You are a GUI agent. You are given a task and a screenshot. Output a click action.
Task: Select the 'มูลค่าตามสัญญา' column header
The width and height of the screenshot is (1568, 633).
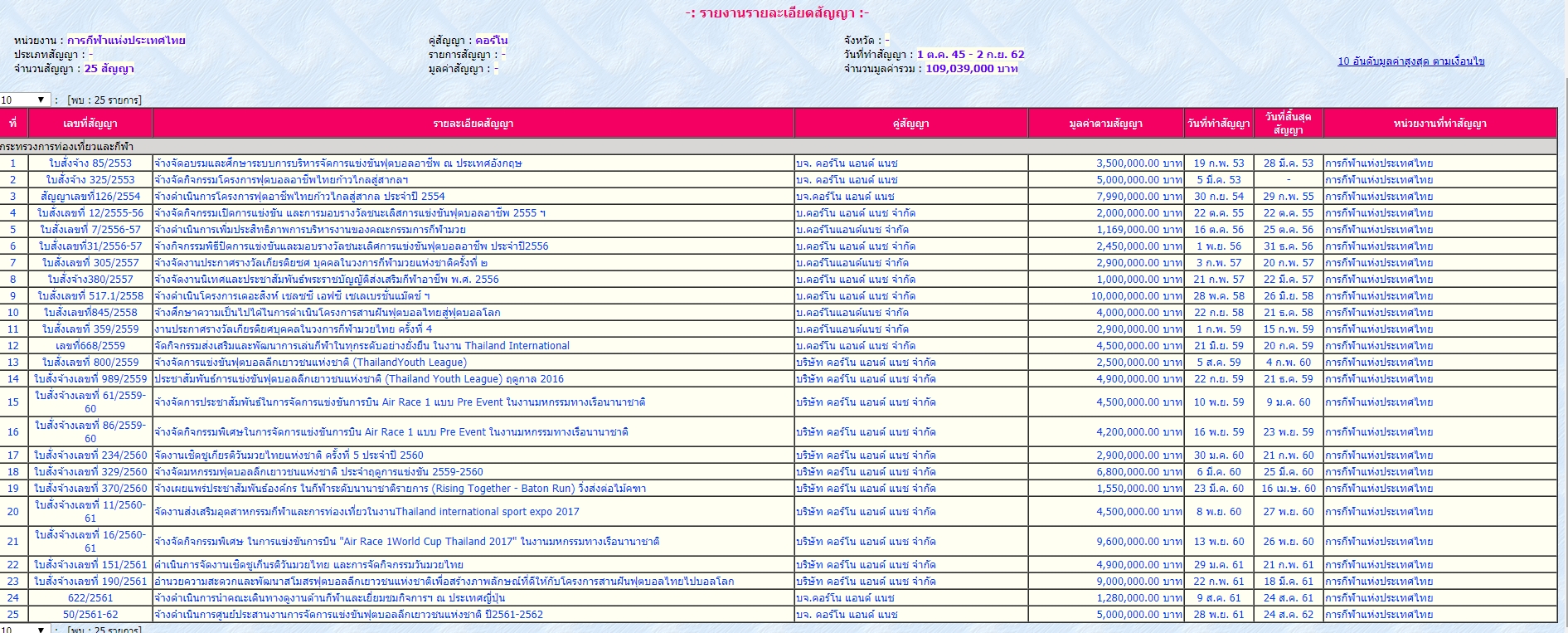1105,124
